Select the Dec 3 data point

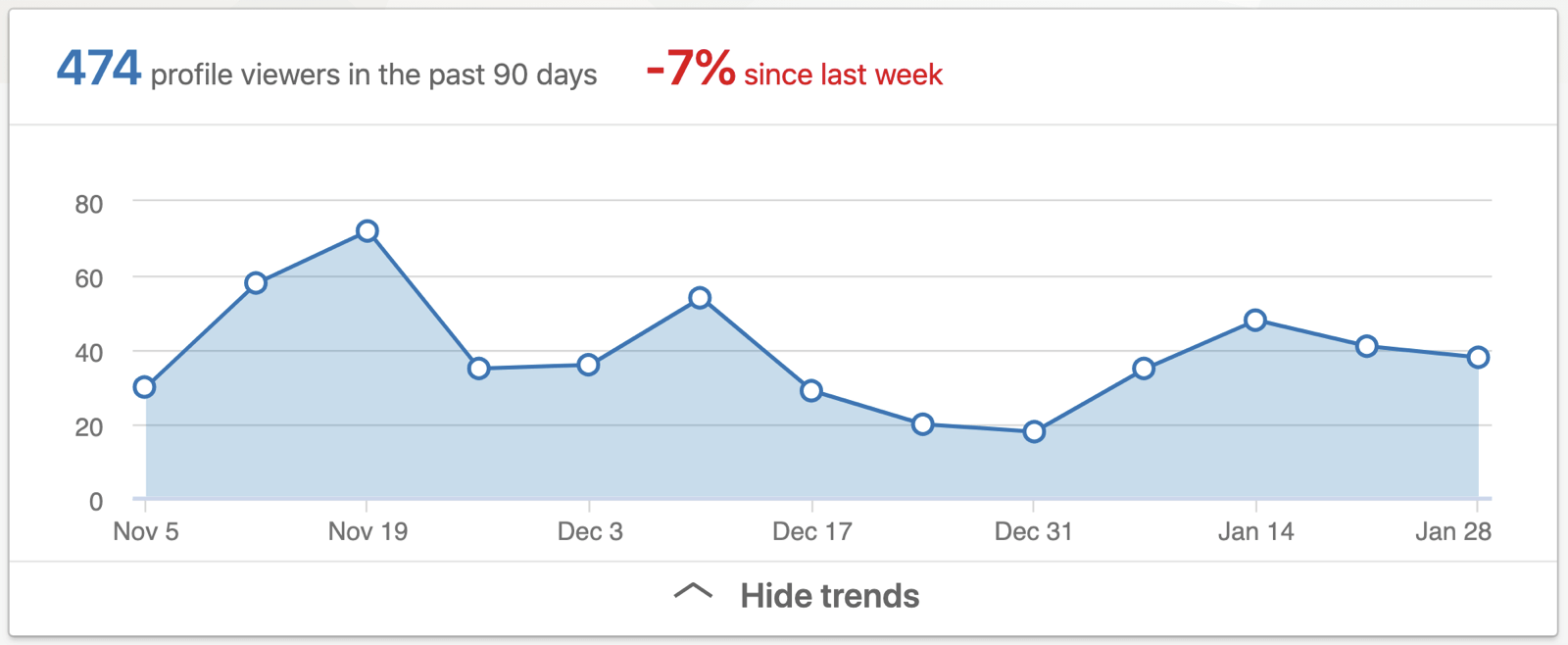(589, 365)
